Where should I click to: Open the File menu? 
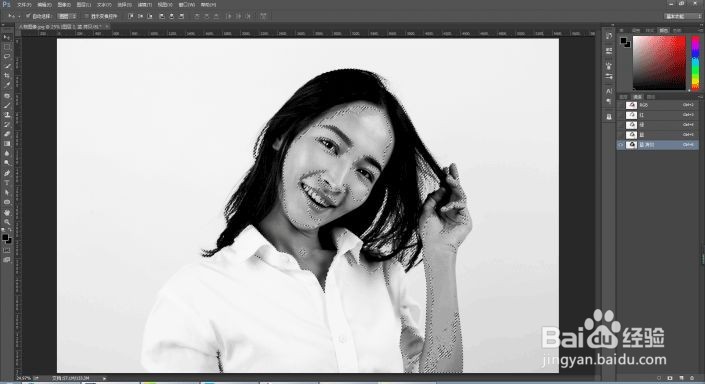24,4
